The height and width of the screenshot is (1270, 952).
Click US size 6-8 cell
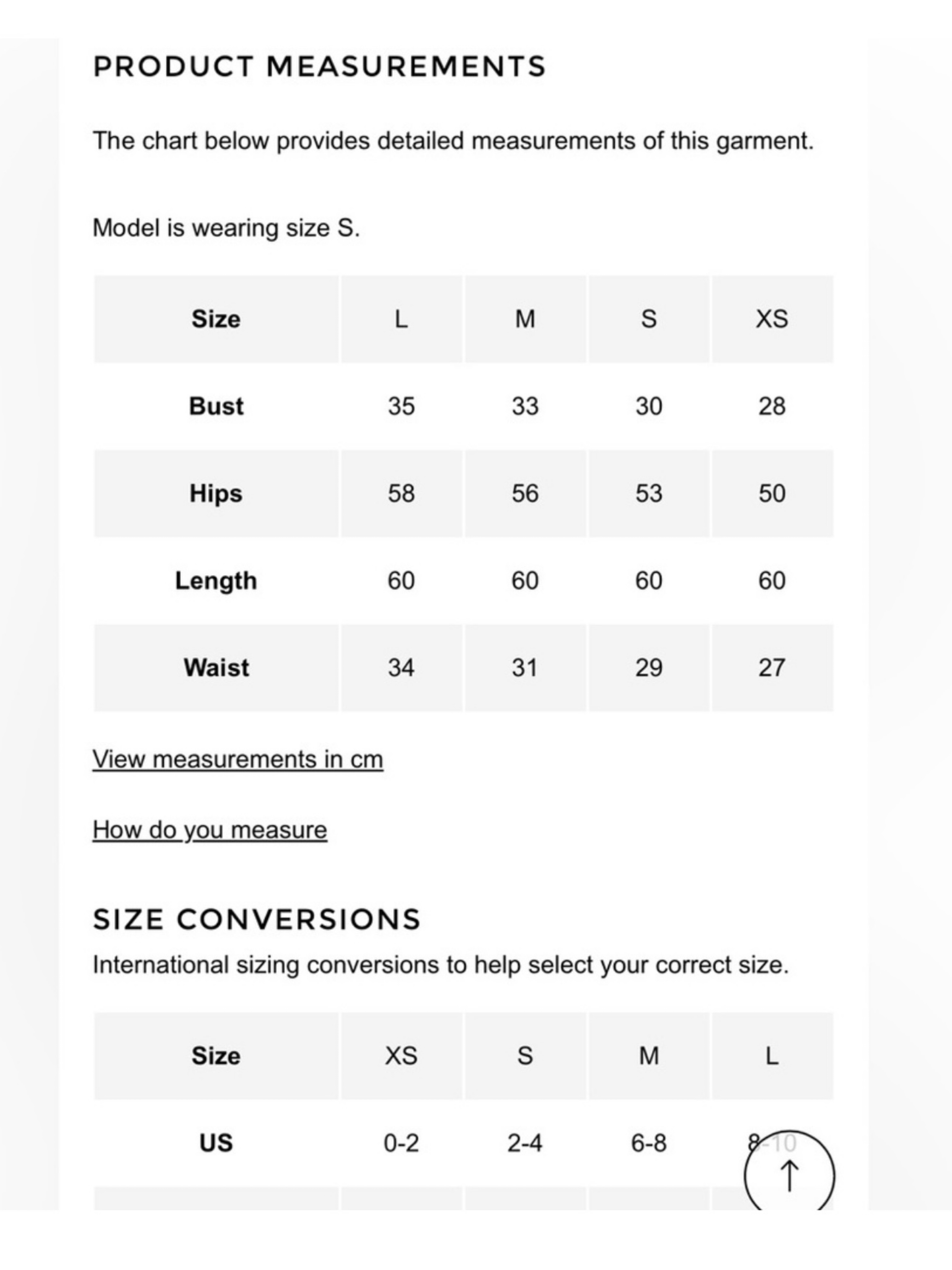pyautogui.click(x=648, y=1143)
